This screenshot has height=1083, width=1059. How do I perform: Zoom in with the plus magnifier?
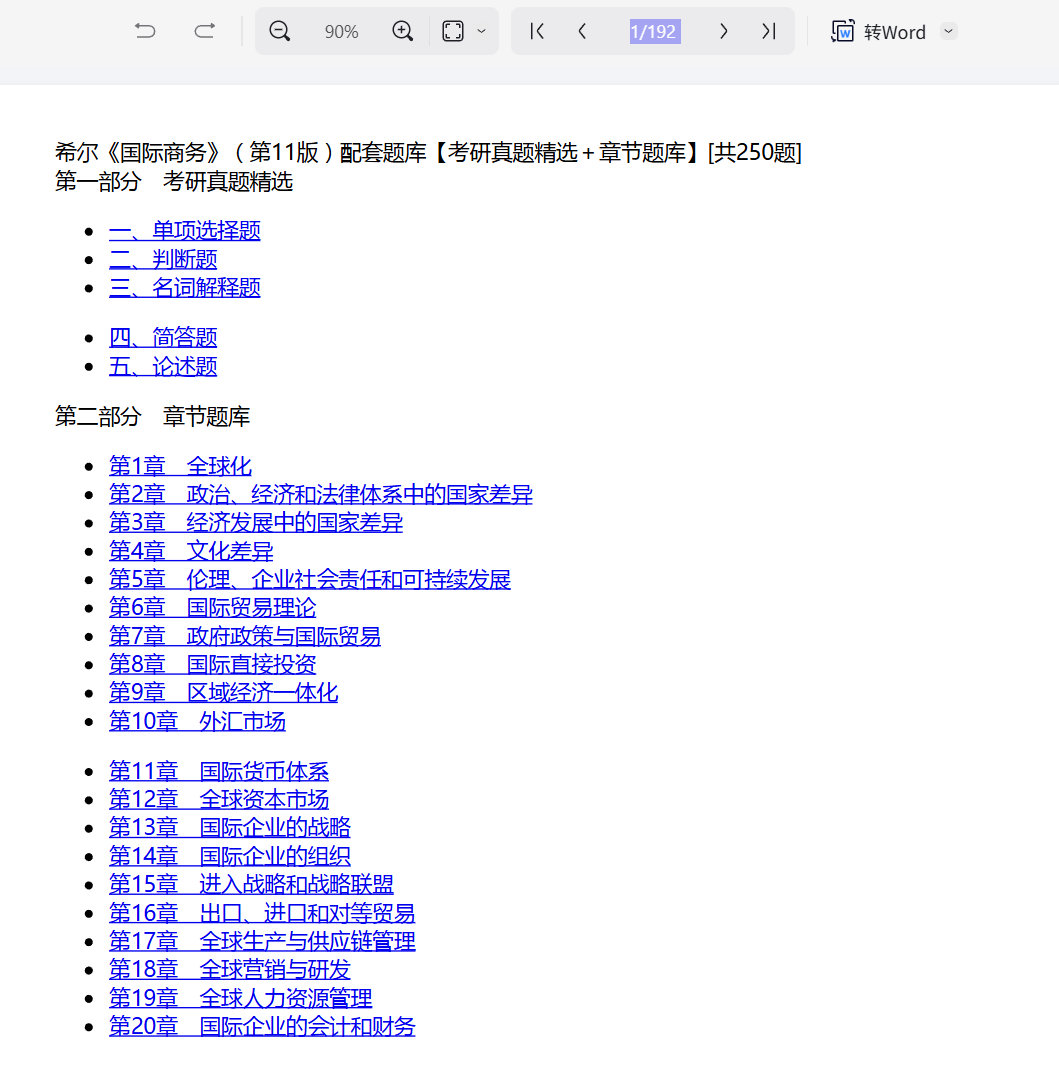(402, 32)
